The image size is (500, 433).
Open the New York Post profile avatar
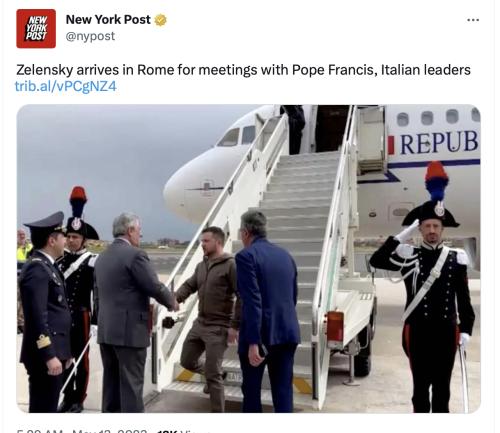click(x=36, y=29)
